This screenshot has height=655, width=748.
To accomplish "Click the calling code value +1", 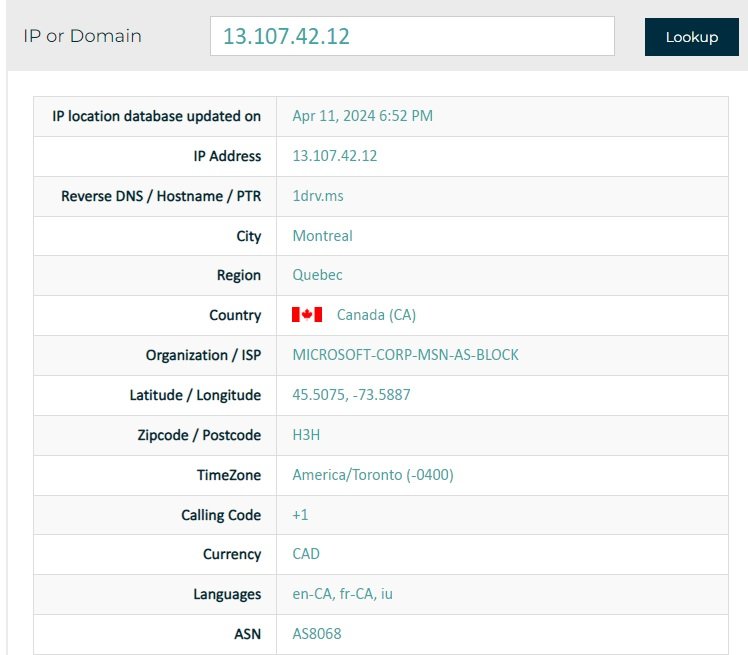I will (301, 515).
